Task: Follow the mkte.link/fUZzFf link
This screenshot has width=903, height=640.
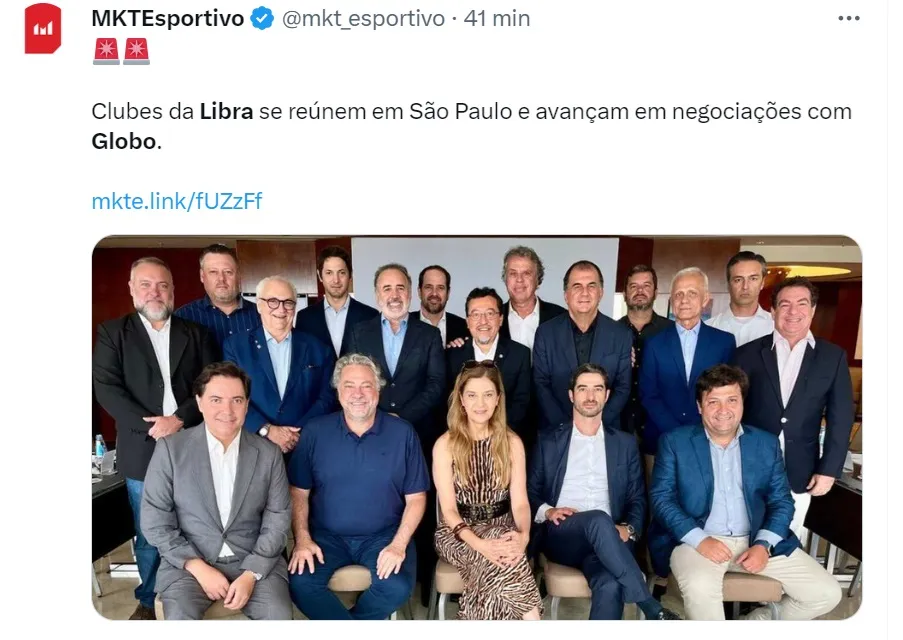Action: [177, 201]
